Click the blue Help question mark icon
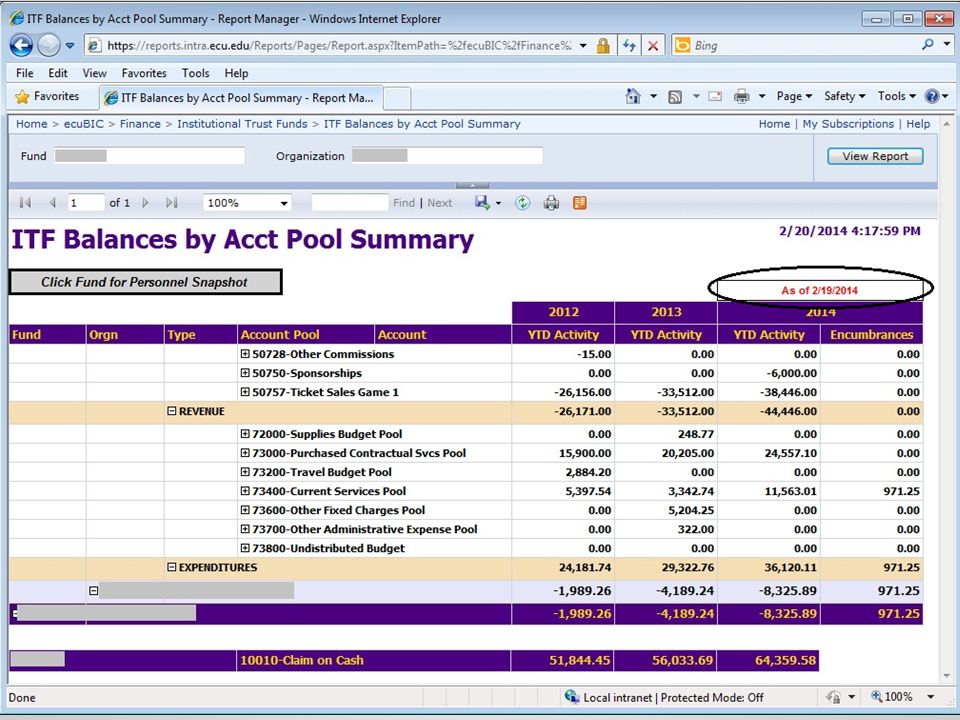Image resolution: width=960 pixels, height=720 pixels. (x=932, y=96)
